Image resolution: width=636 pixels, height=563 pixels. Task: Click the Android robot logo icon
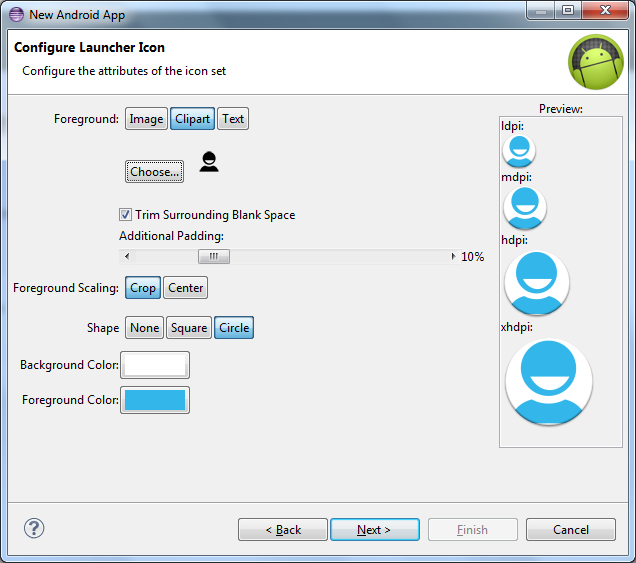pyautogui.click(x=595, y=62)
